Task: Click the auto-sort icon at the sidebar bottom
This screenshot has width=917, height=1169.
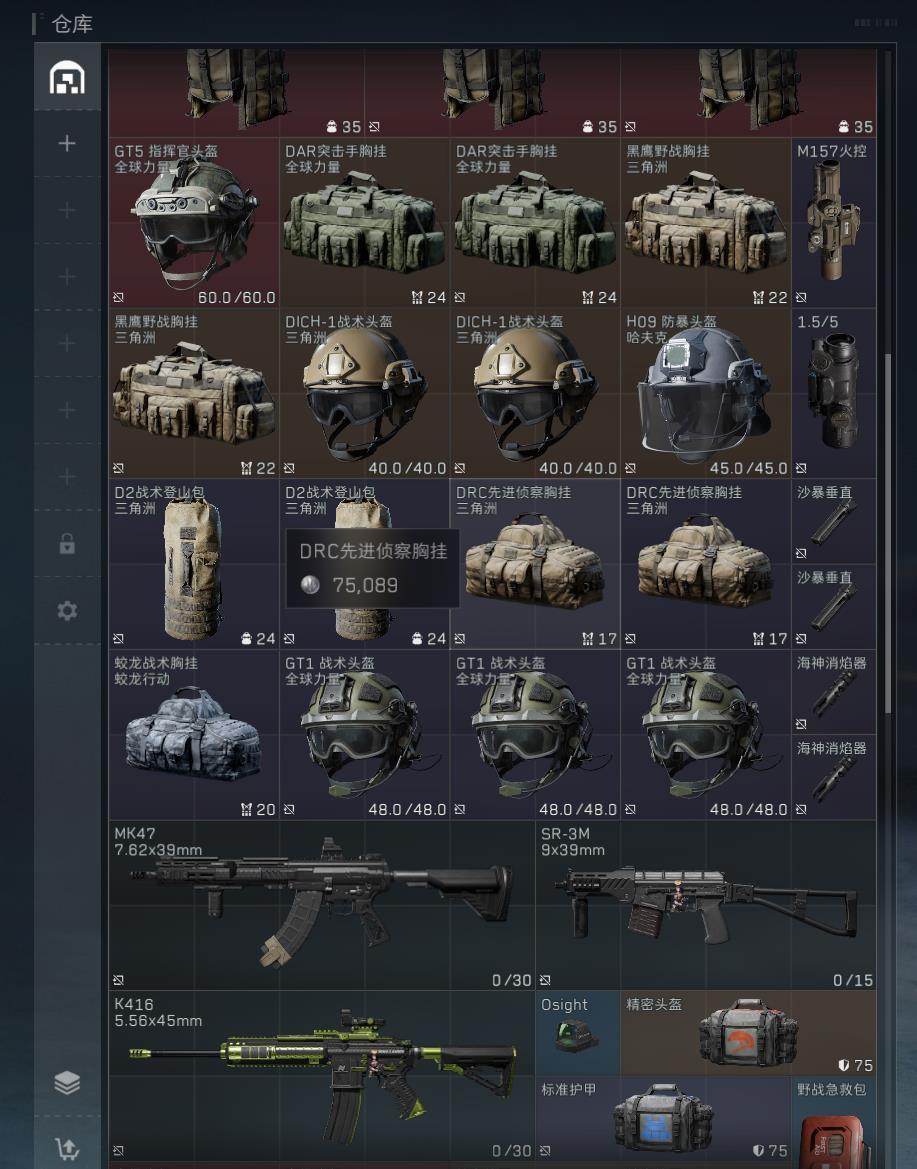Action: pos(67,1149)
